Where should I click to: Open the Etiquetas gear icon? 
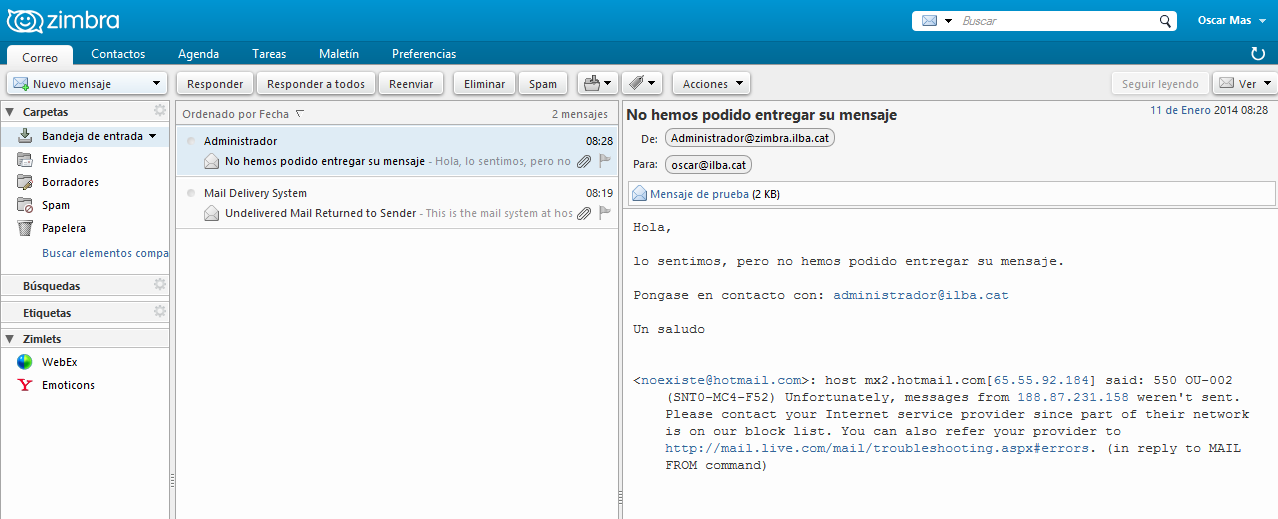(159, 312)
